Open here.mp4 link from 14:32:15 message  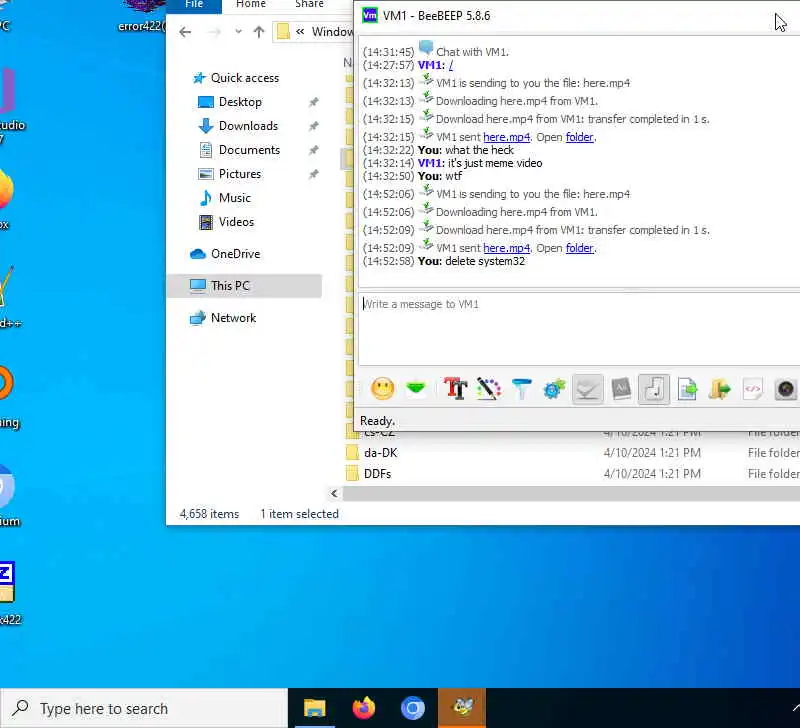tap(506, 137)
